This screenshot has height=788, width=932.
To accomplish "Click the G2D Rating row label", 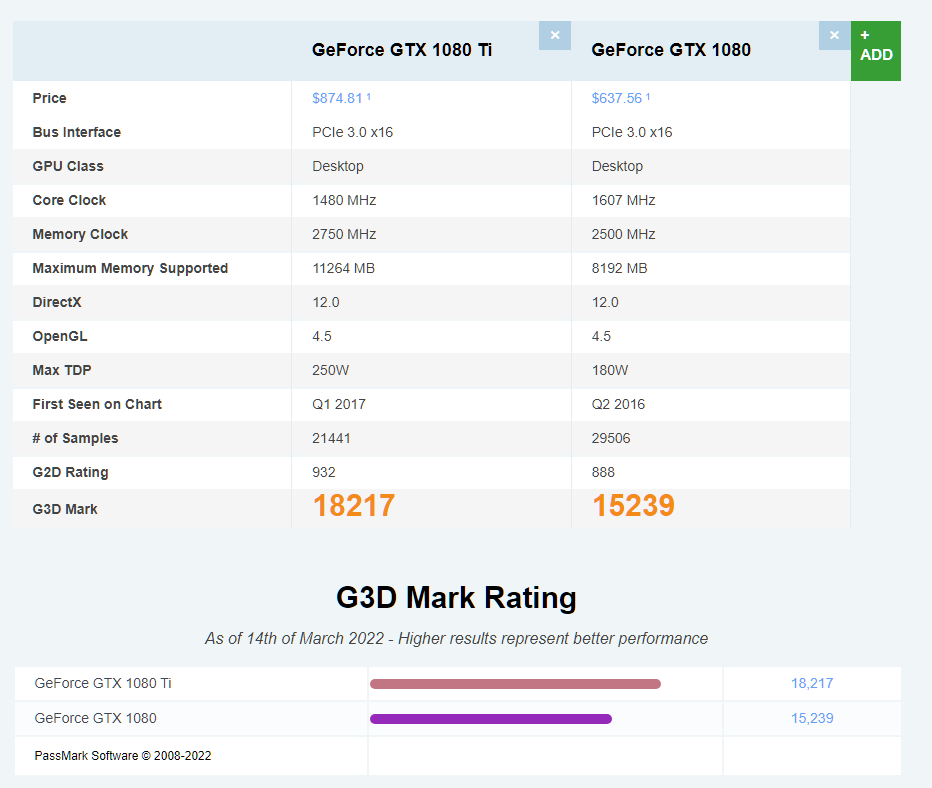I will point(70,472).
